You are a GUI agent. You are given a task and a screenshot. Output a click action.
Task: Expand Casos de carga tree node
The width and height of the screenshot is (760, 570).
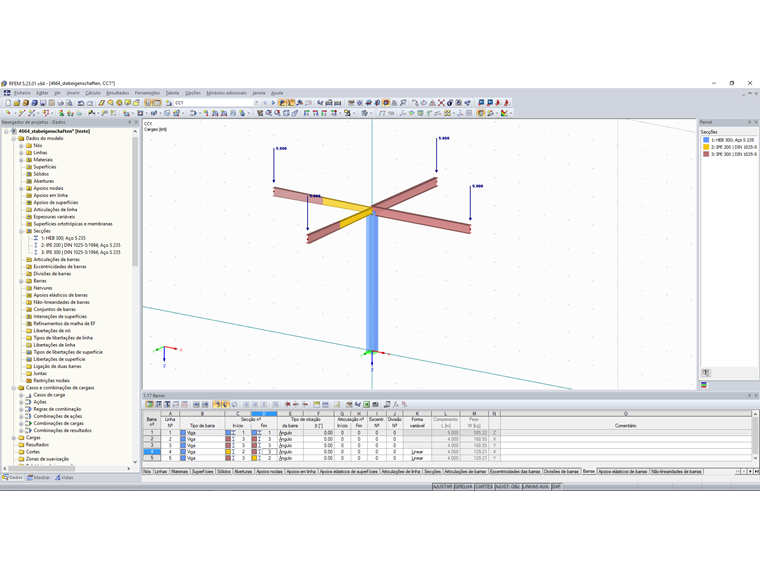point(21,395)
